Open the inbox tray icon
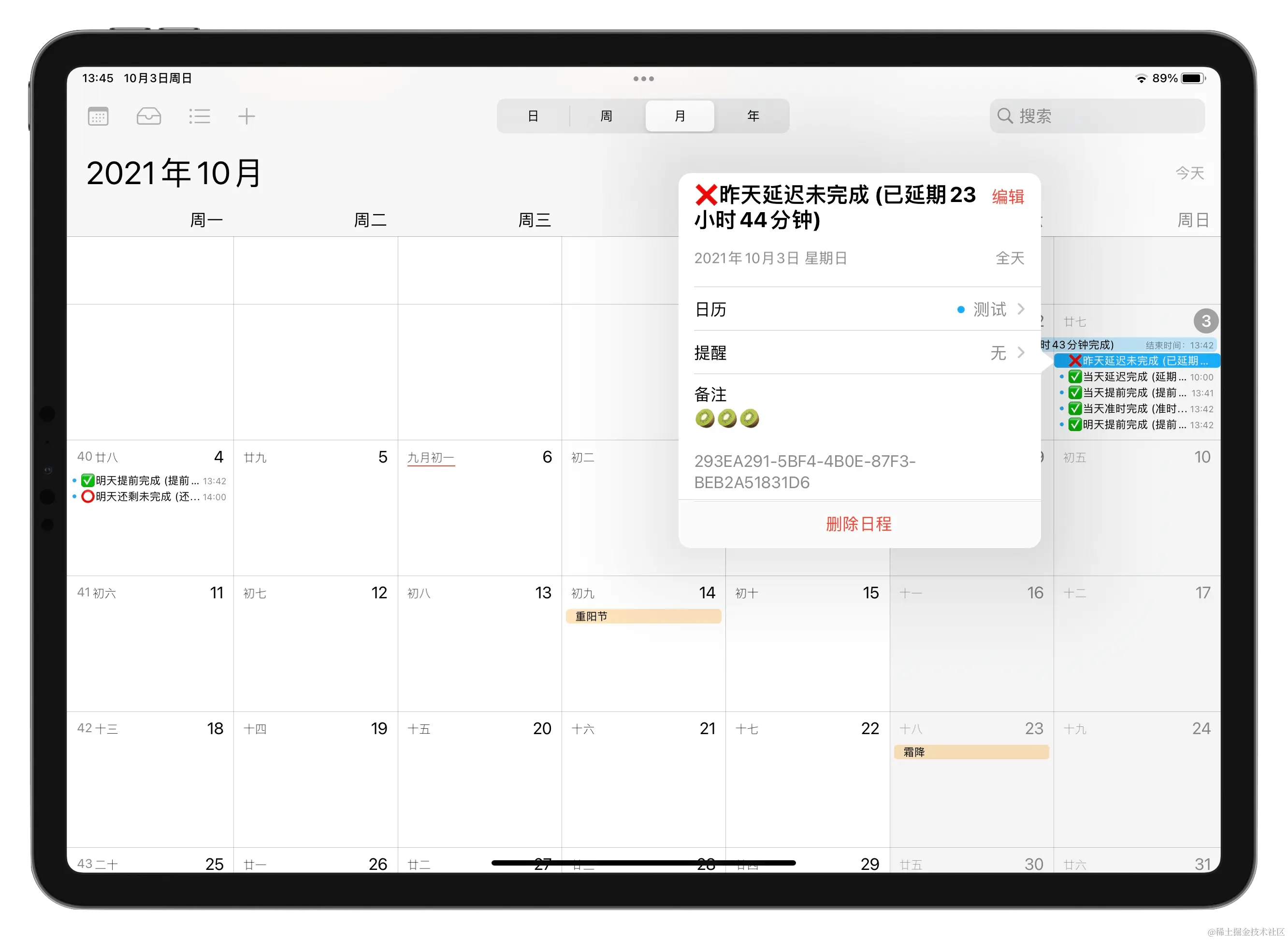 click(x=148, y=116)
